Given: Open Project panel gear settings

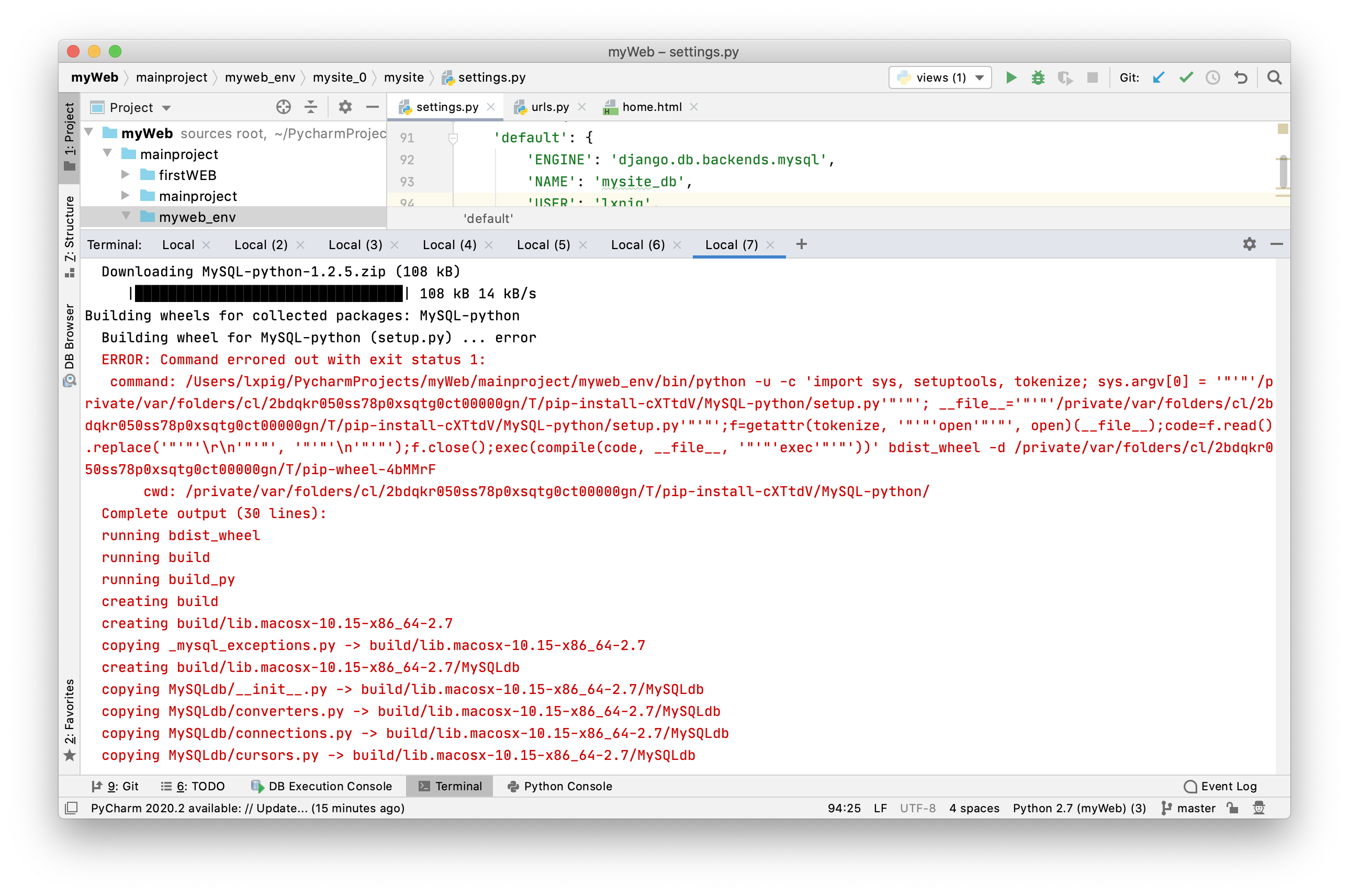Looking at the screenshot, I should click(345, 107).
